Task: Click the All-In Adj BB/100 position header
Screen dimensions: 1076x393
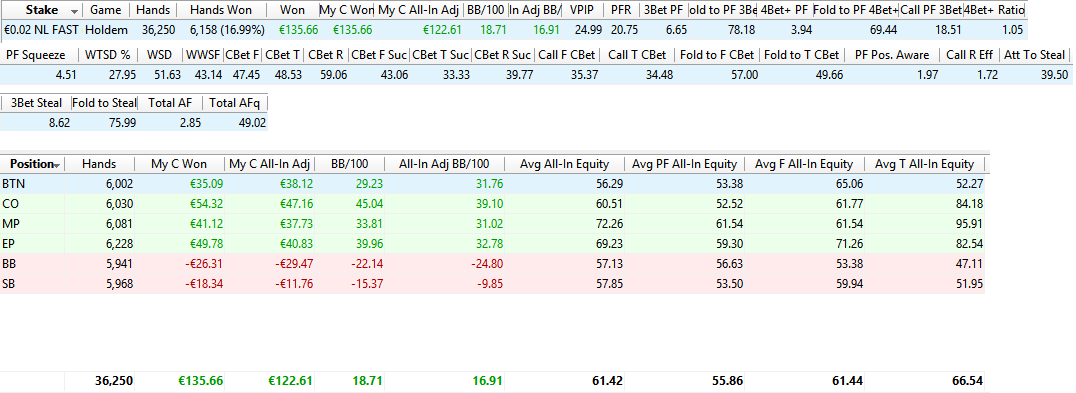Action: [444, 164]
